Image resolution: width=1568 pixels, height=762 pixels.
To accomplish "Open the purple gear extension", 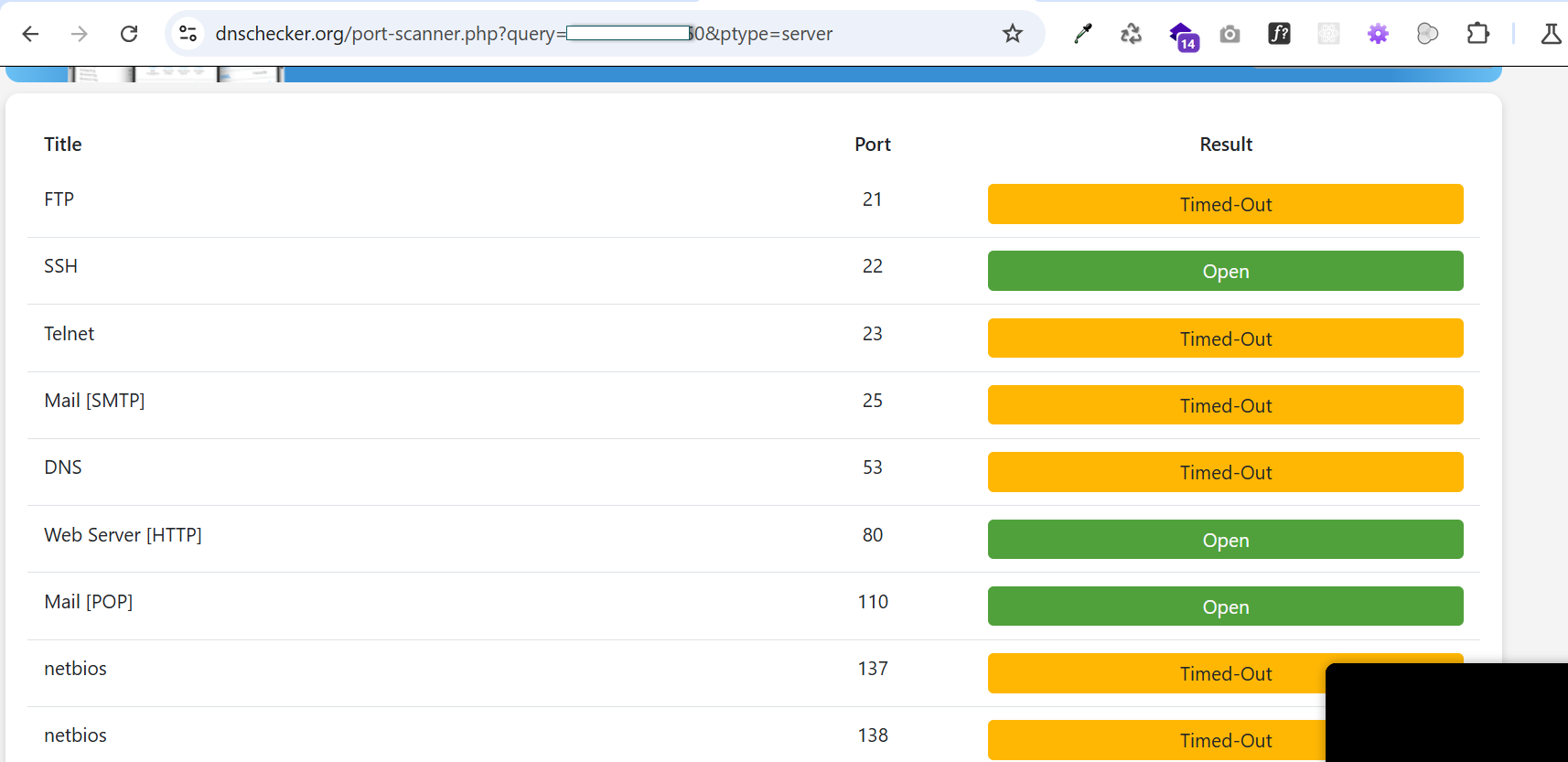I will click(x=1378, y=34).
